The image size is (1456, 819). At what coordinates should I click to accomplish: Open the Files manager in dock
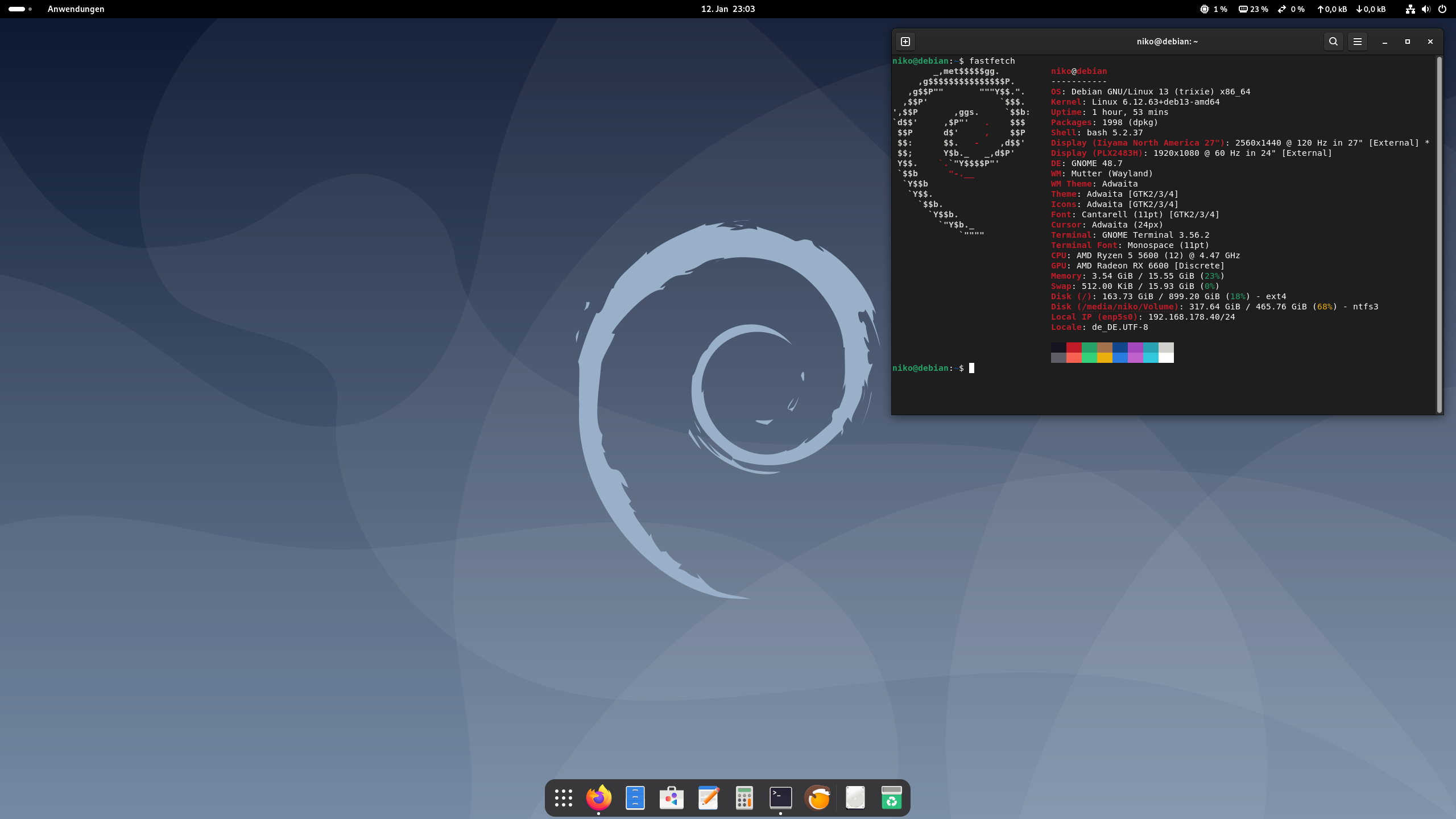[635, 797]
